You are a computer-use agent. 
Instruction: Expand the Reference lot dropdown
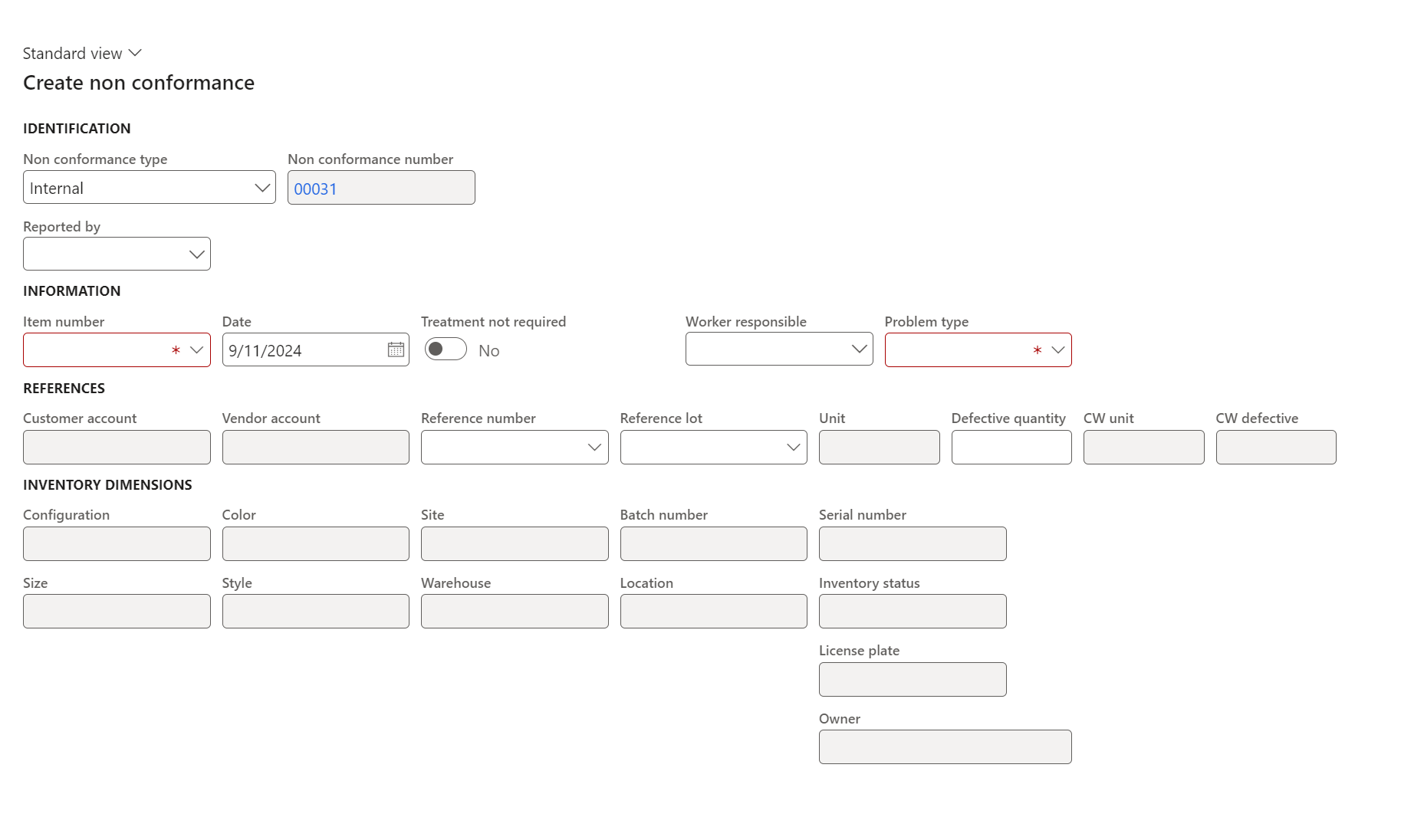[793, 448]
